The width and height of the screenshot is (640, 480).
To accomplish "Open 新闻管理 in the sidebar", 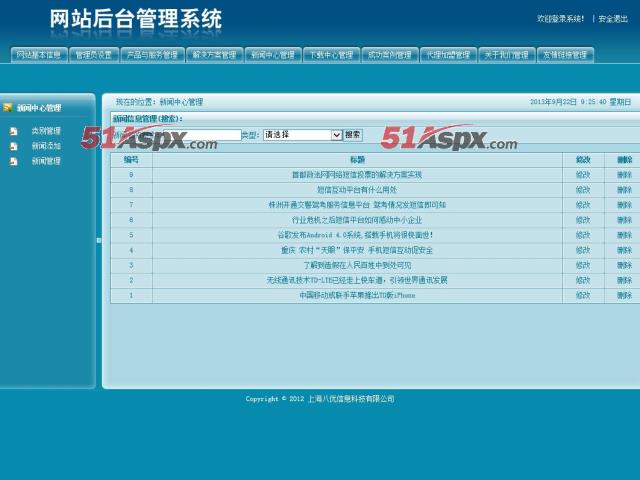I will [46, 161].
